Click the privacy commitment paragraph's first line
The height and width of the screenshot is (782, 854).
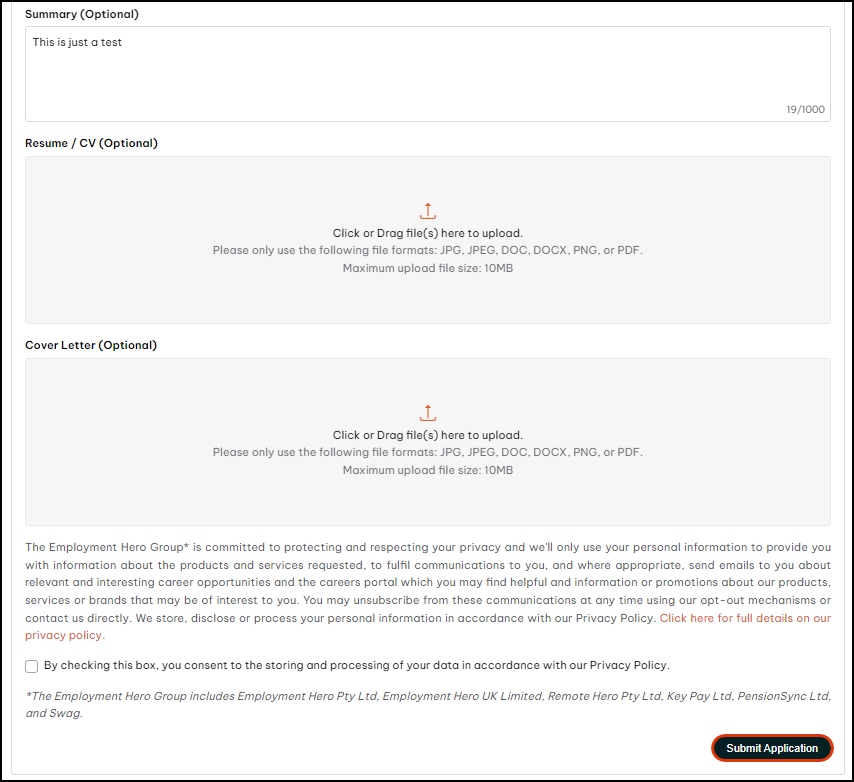(427, 547)
